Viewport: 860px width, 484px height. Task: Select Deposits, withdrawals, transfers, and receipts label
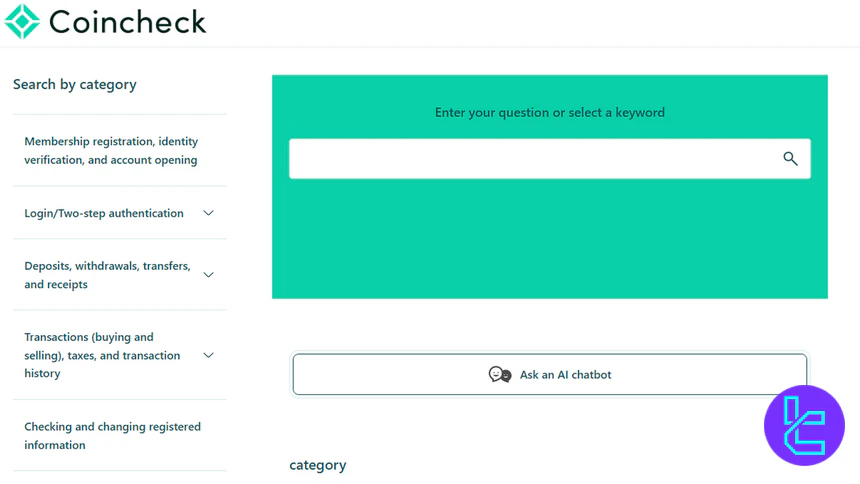click(x=107, y=275)
